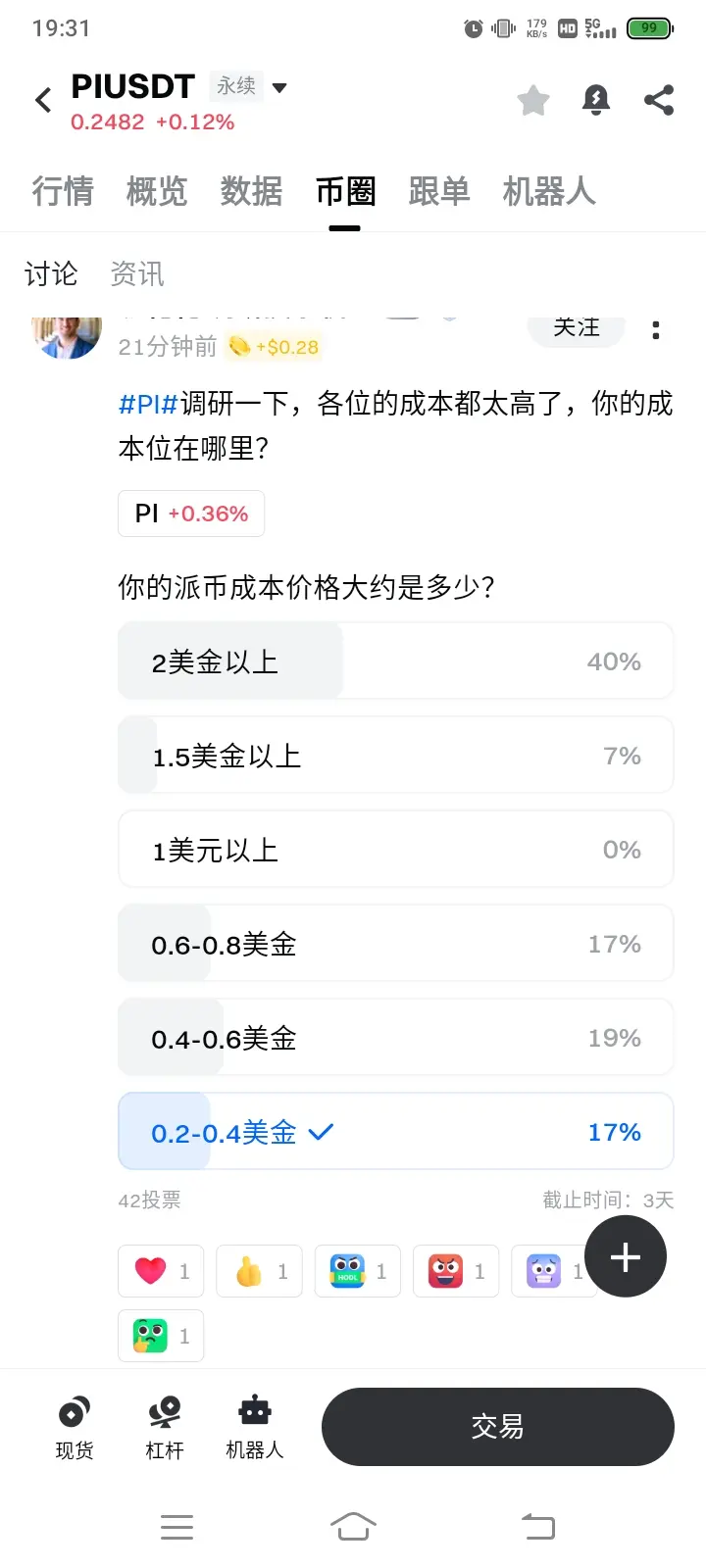The image size is (706, 1568).
Task: Toggle selected poll option 0.2-0.4美金
Action: (x=395, y=1132)
